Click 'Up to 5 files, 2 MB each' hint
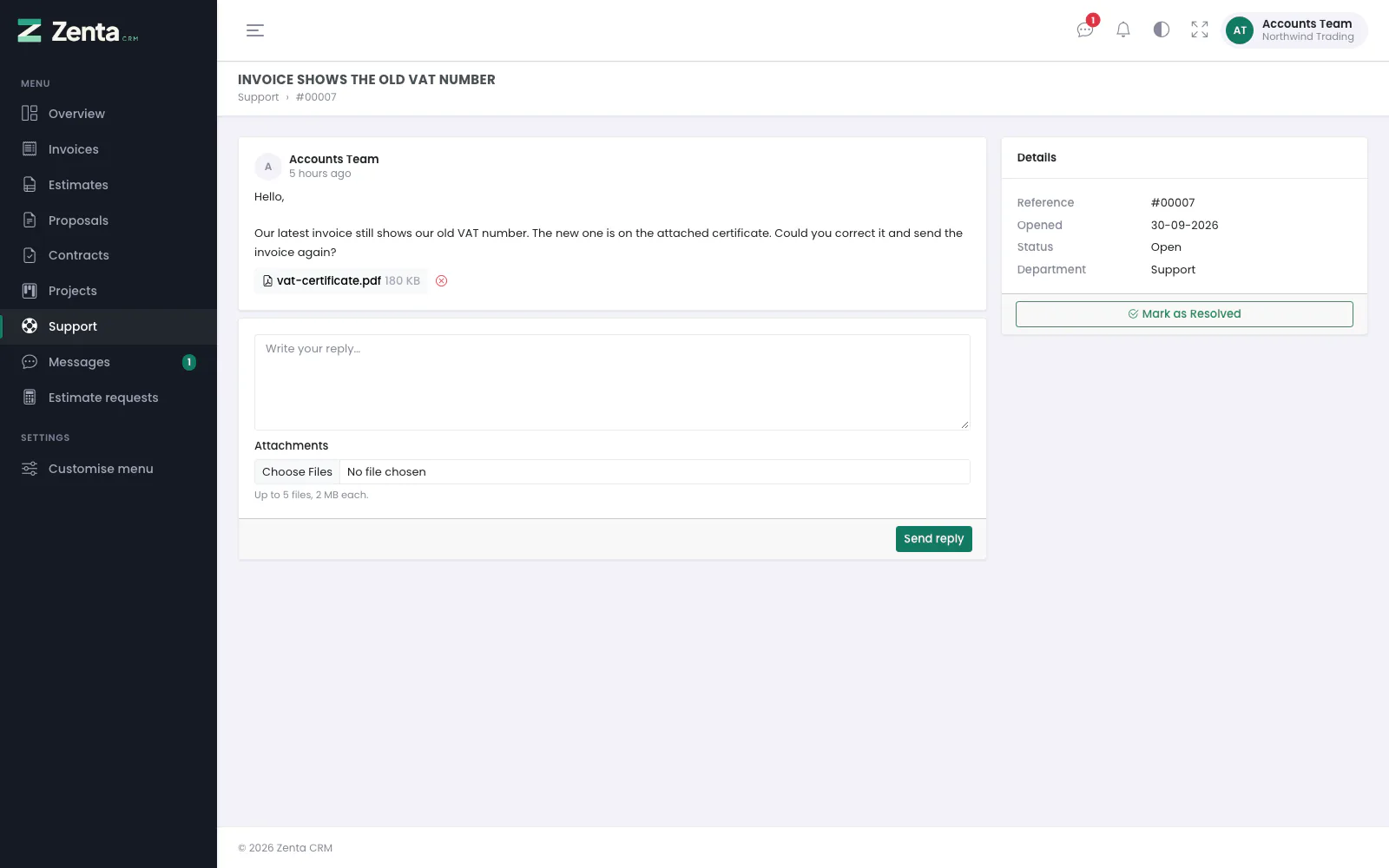 point(311,495)
